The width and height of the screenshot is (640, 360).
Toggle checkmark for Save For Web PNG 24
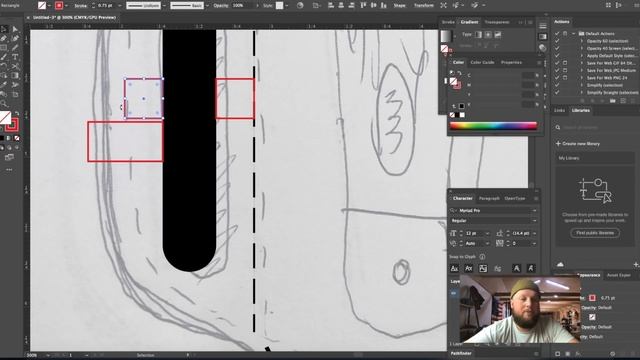(557, 78)
